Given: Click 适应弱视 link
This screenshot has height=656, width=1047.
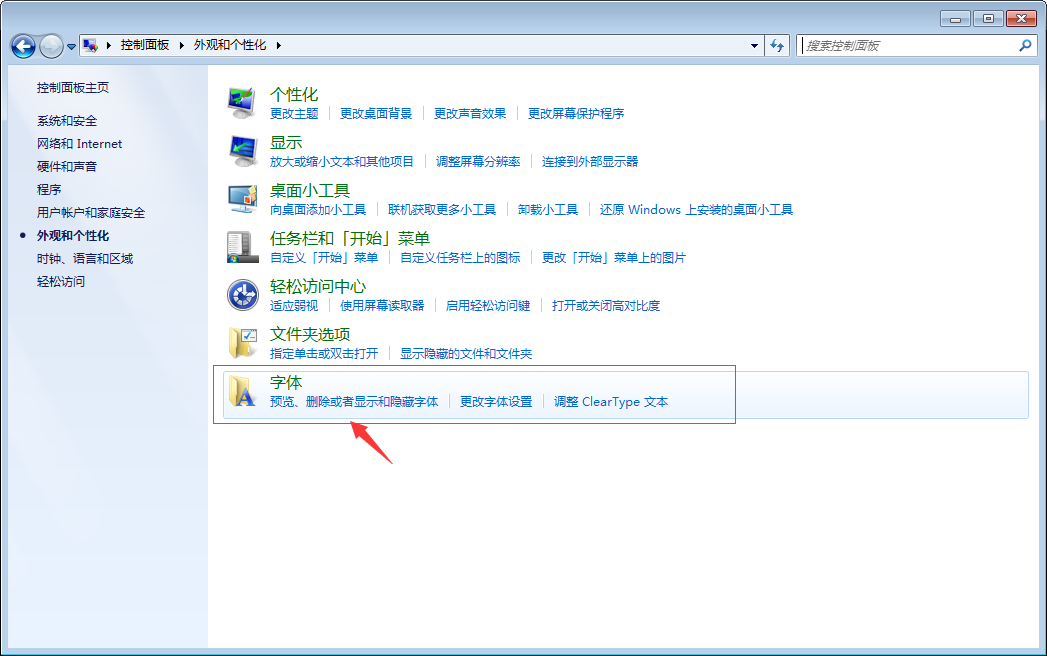Looking at the screenshot, I should 294,306.
